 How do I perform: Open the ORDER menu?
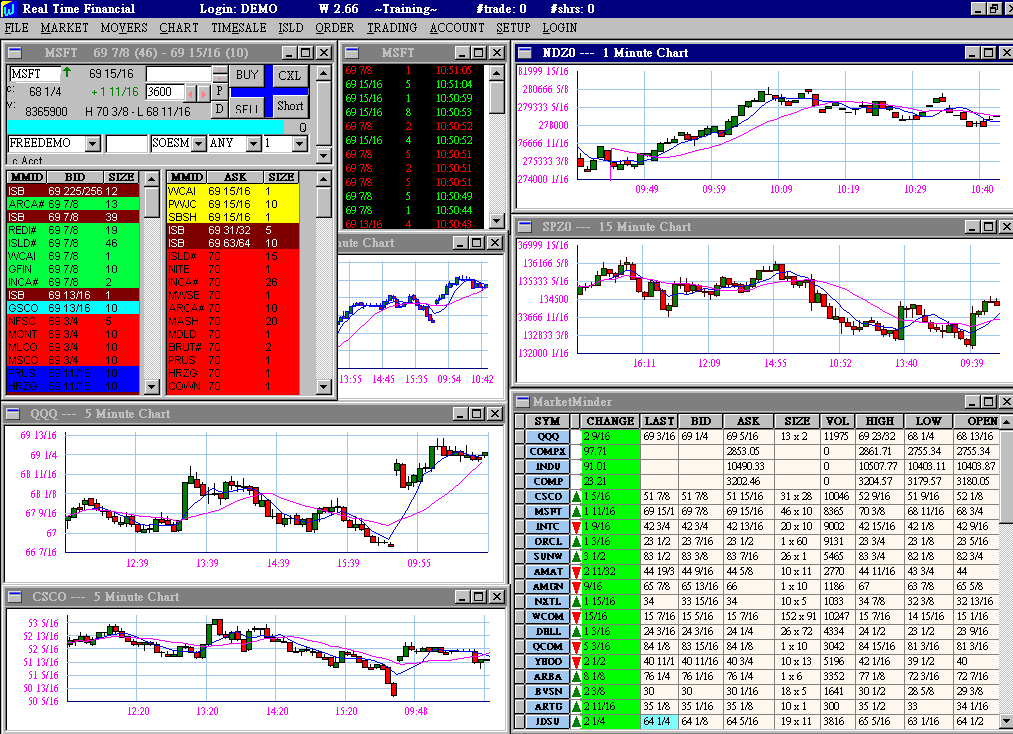coord(335,28)
